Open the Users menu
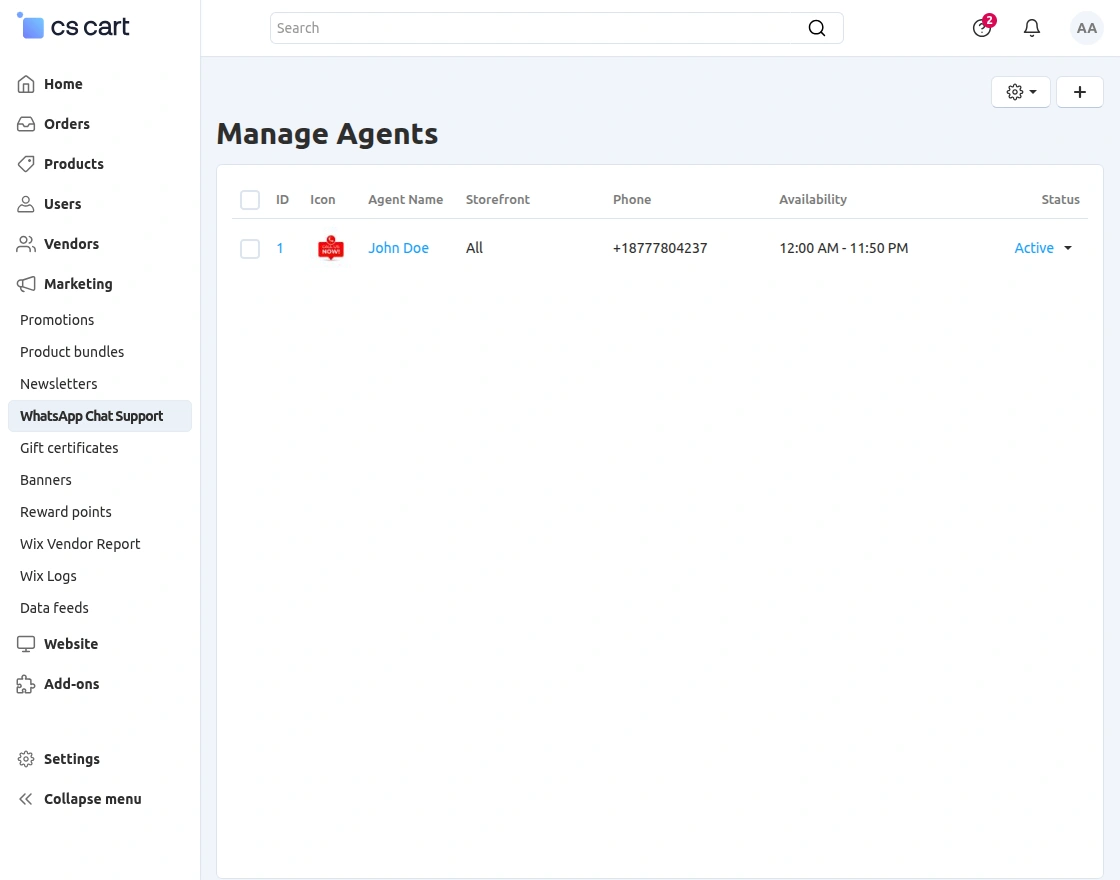The height and width of the screenshot is (880, 1120). click(62, 204)
